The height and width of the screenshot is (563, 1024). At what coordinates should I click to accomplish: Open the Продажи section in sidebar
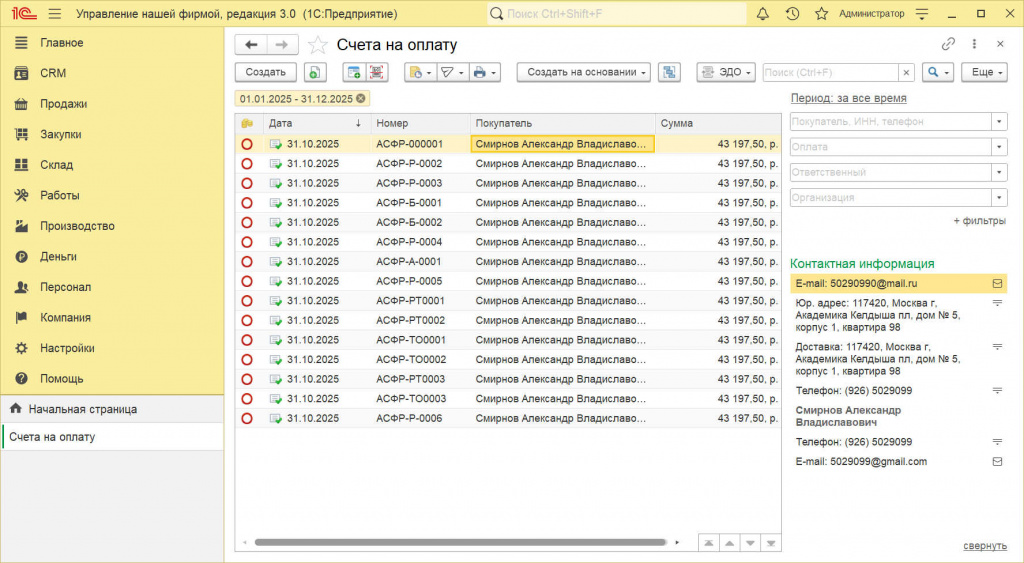(63, 104)
